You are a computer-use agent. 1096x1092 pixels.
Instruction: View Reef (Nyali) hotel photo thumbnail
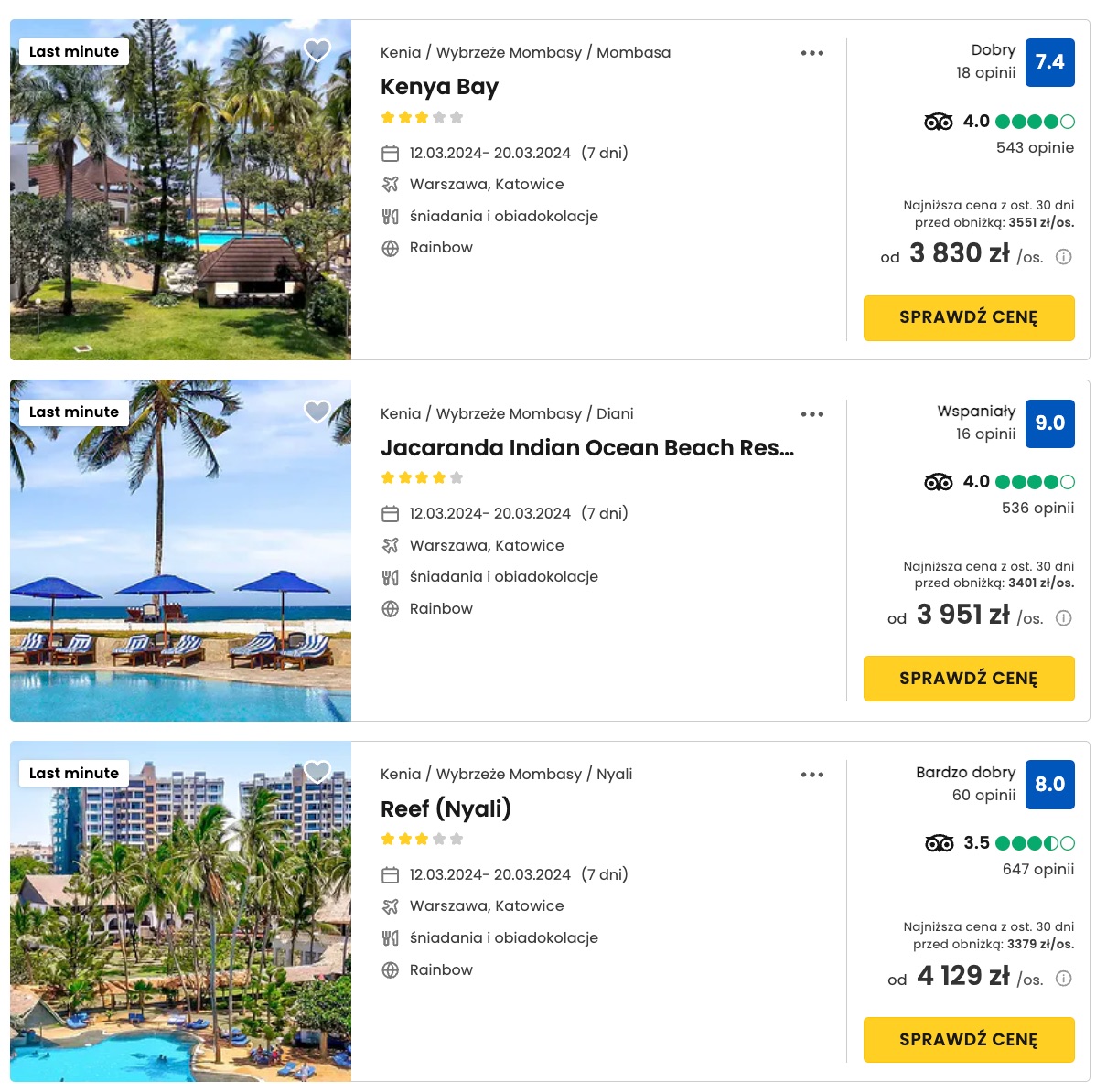pyautogui.click(x=180, y=912)
